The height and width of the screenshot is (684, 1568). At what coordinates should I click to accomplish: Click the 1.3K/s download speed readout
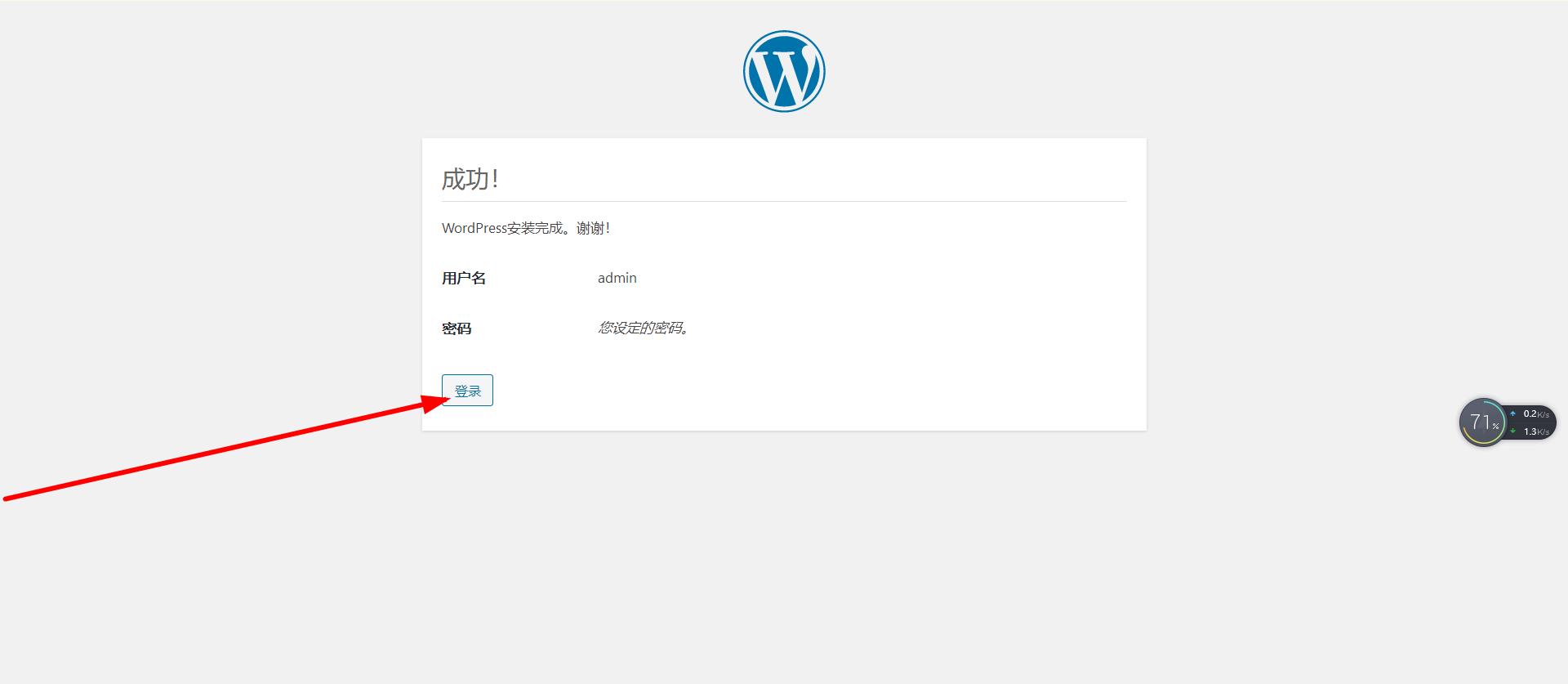(x=1535, y=431)
